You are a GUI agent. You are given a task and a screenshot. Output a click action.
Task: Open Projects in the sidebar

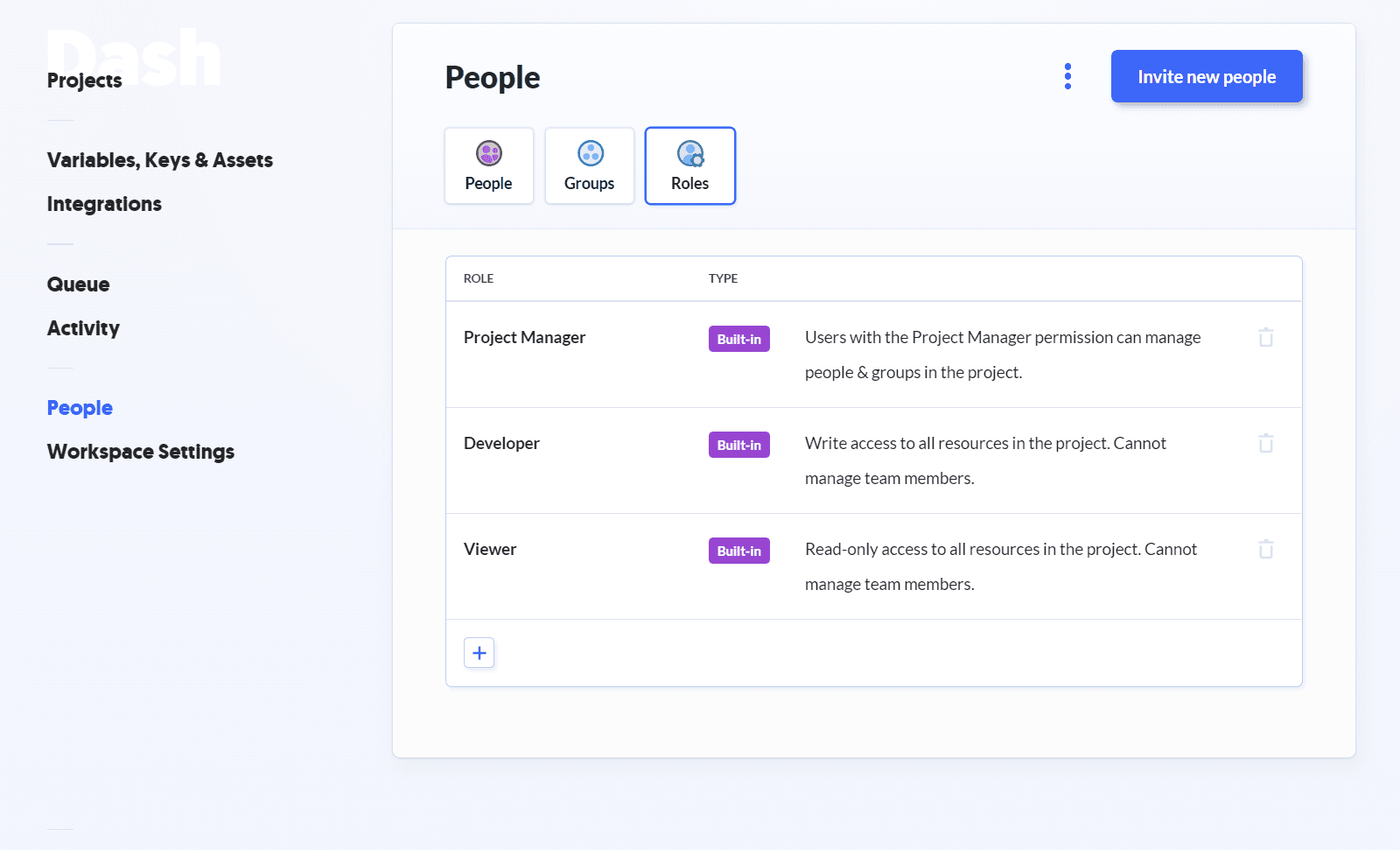[x=84, y=81]
